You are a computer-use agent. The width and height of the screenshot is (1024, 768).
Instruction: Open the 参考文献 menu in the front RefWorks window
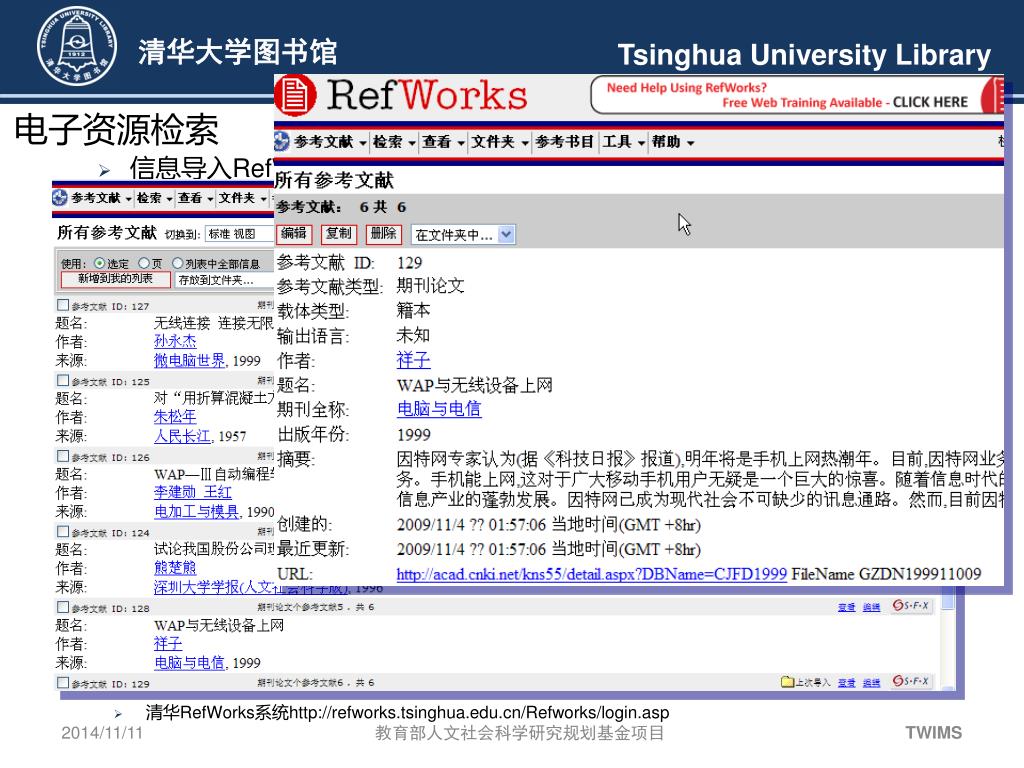tap(330, 142)
